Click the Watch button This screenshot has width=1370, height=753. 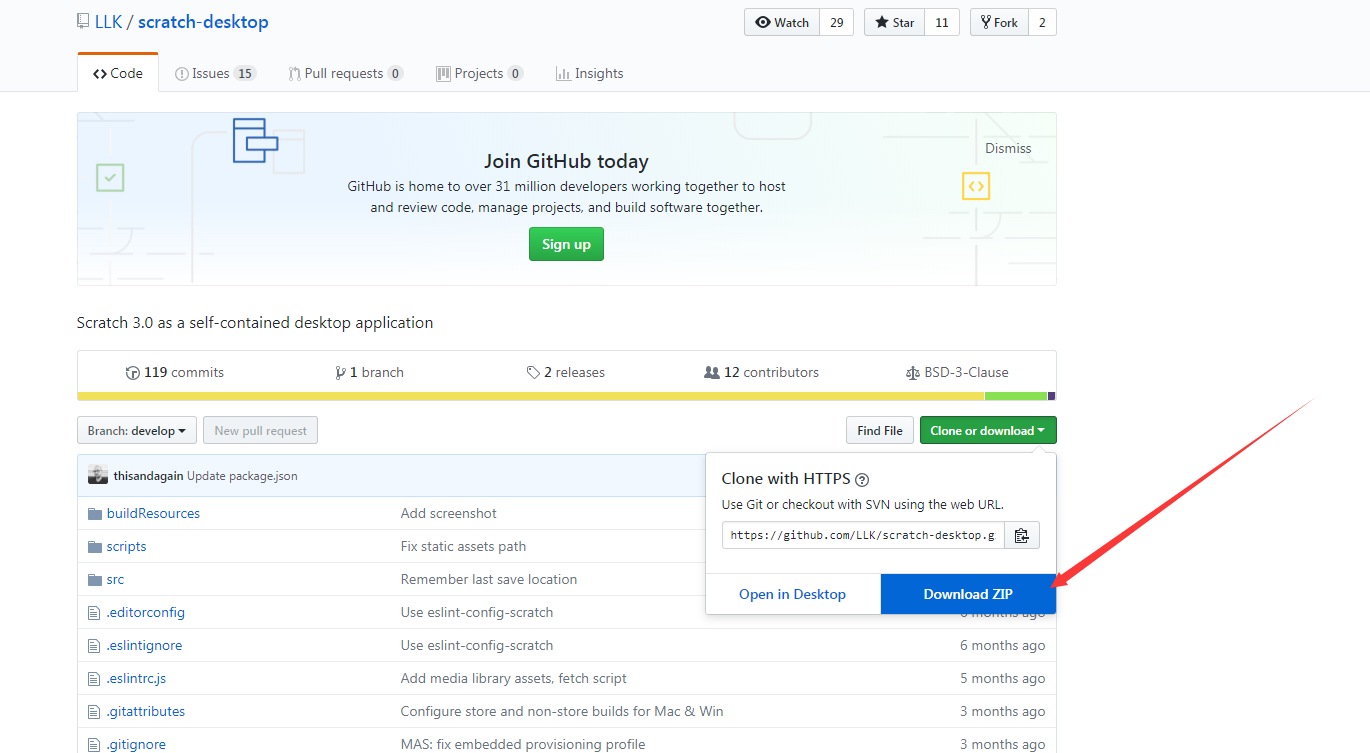coord(782,22)
